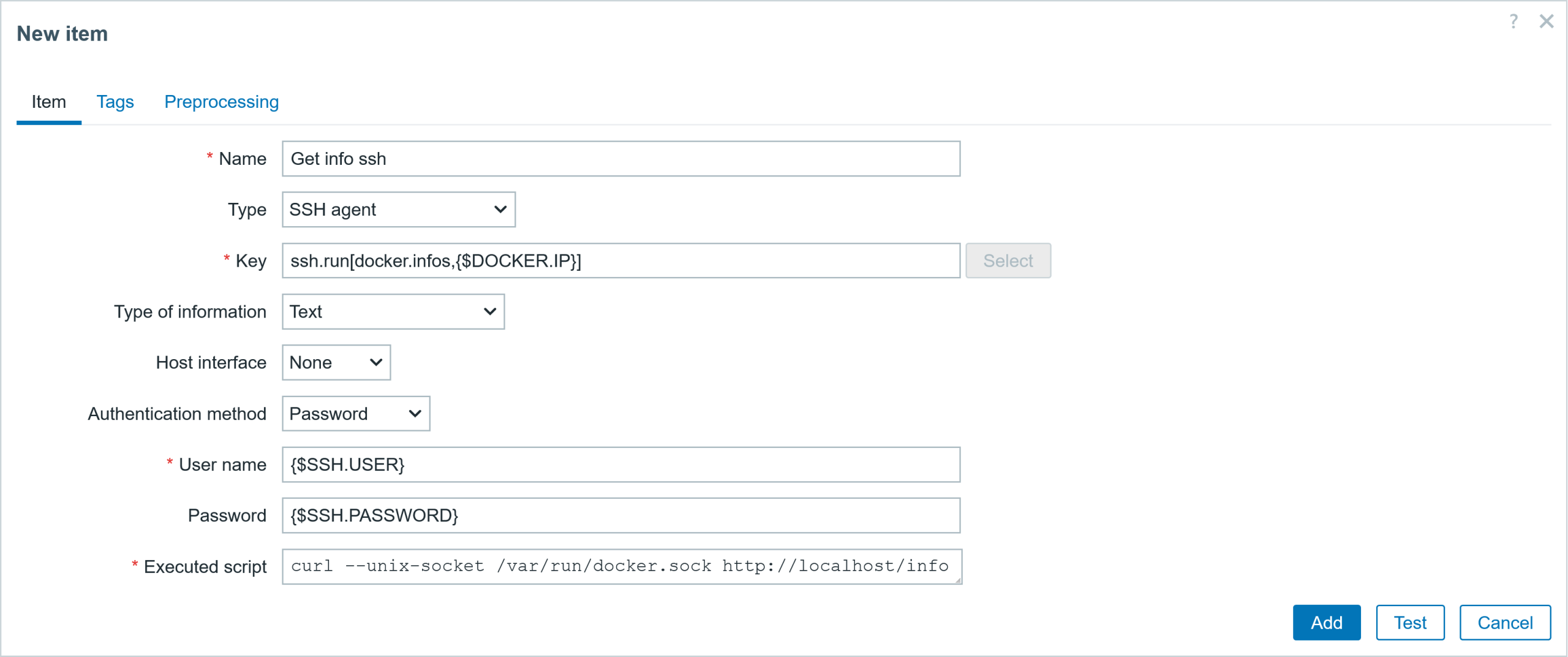Expand the Authentication method dropdown
Screen dimensions: 1568x657
pos(355,414)
